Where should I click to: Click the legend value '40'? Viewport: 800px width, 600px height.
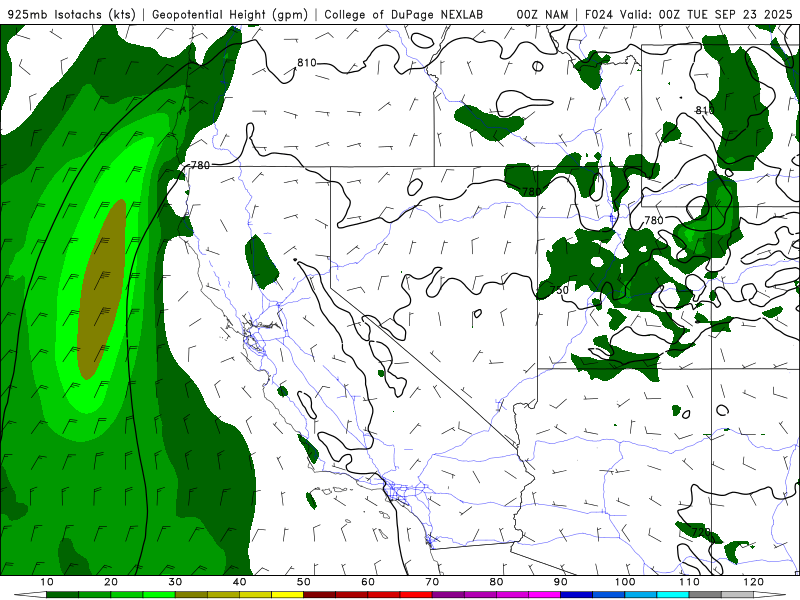[x=239, y=582]
